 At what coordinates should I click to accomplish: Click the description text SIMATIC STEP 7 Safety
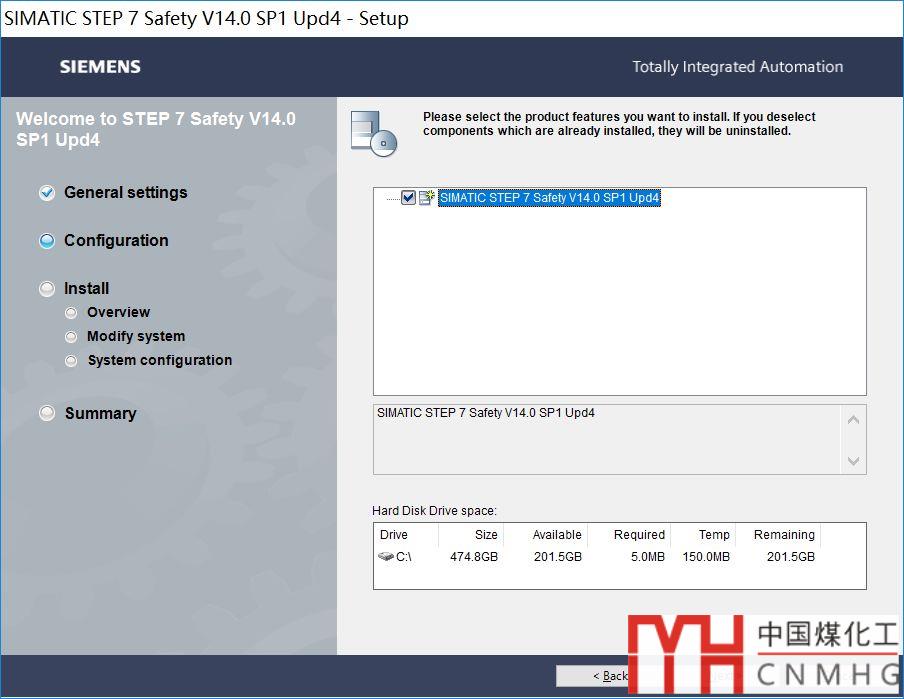(x=485, y=413)
